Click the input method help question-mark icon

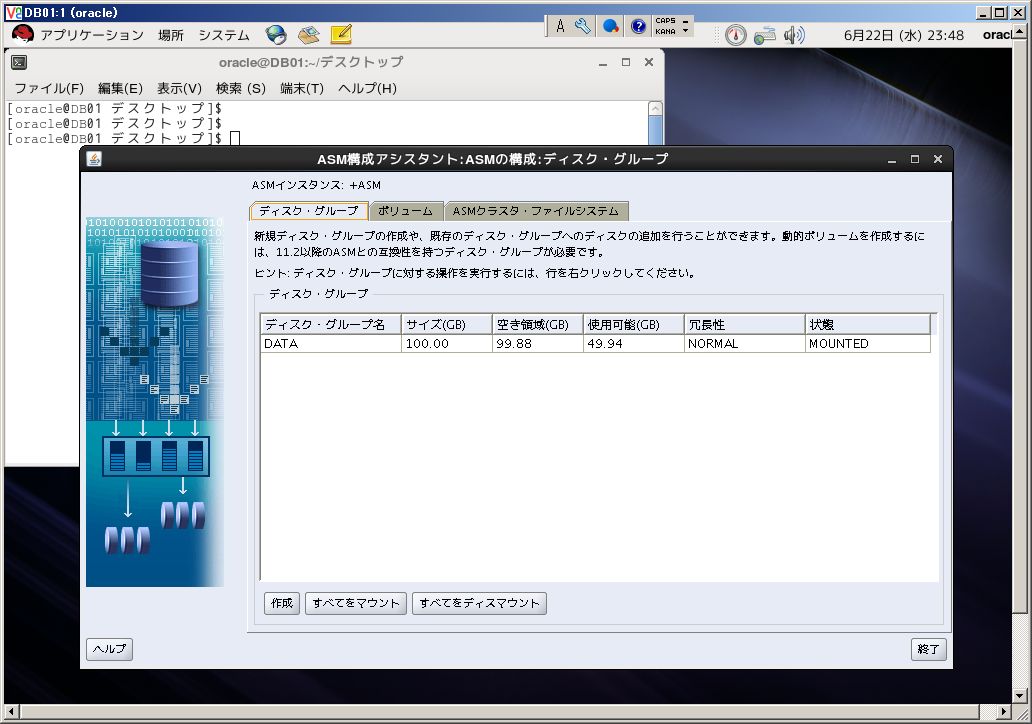[x=638, y=26]
